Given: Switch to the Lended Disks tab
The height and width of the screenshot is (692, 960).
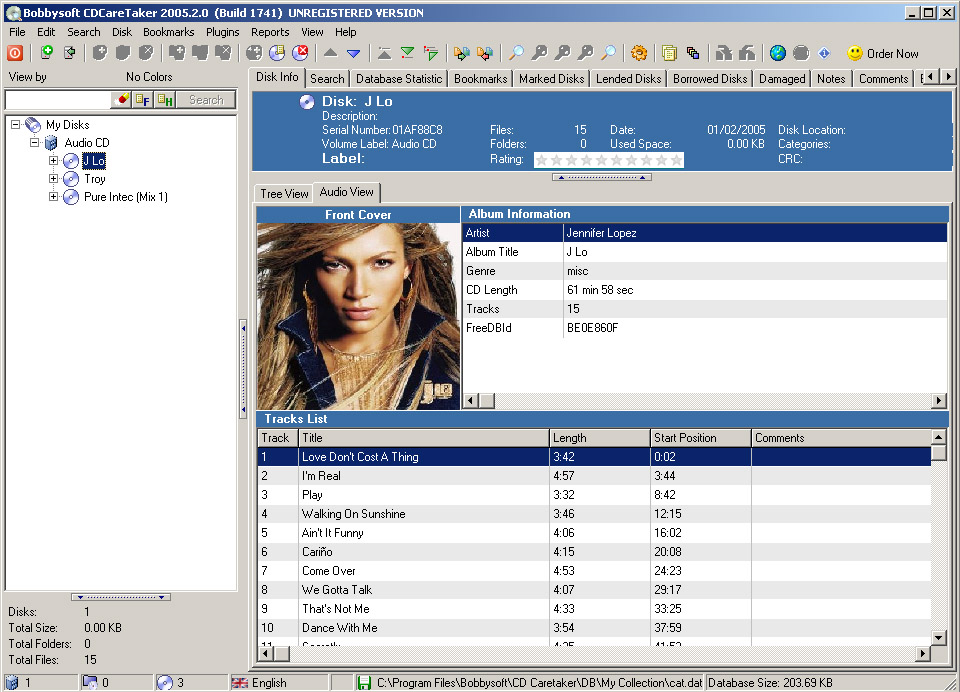Looking at the screenshot, I should click(x=628, y=78).
